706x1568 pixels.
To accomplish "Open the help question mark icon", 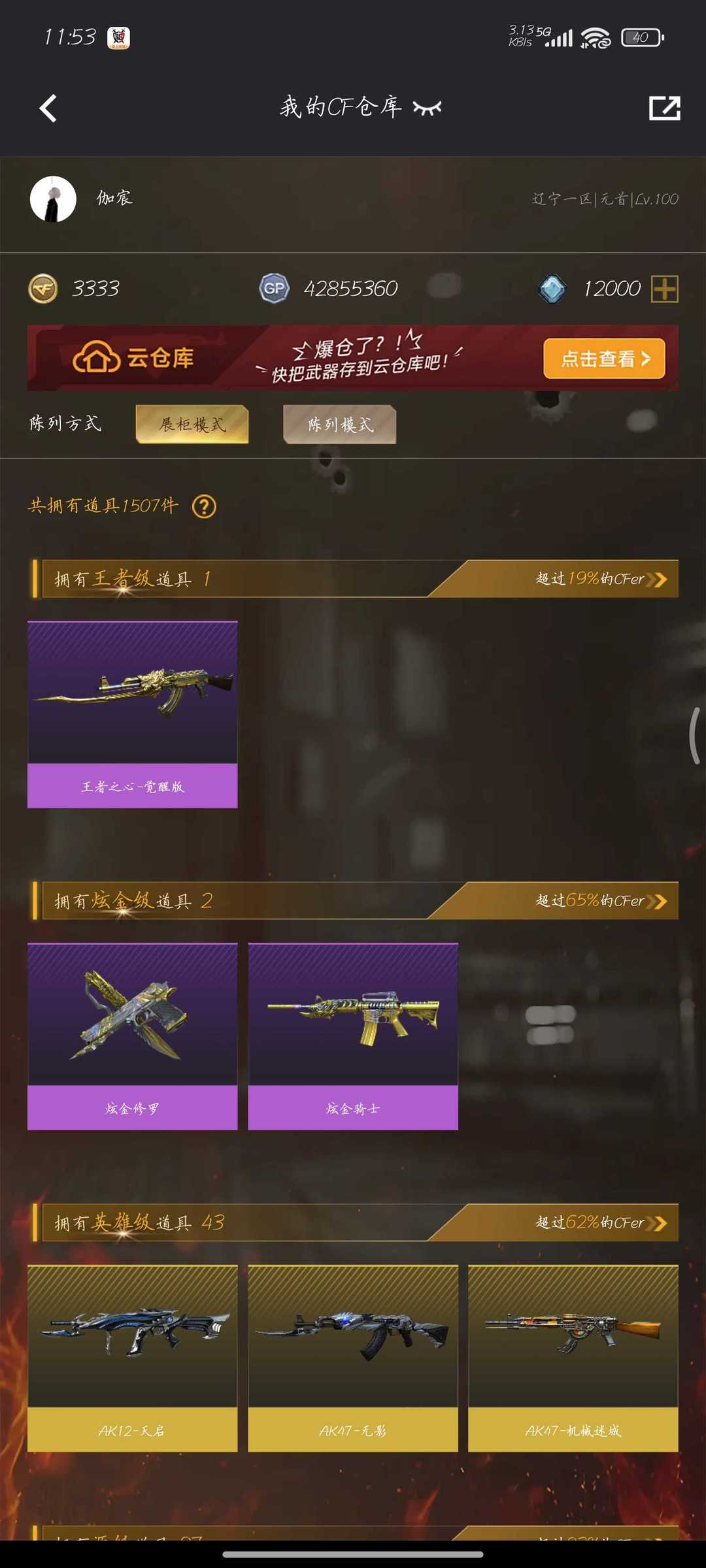I will 204,506.
